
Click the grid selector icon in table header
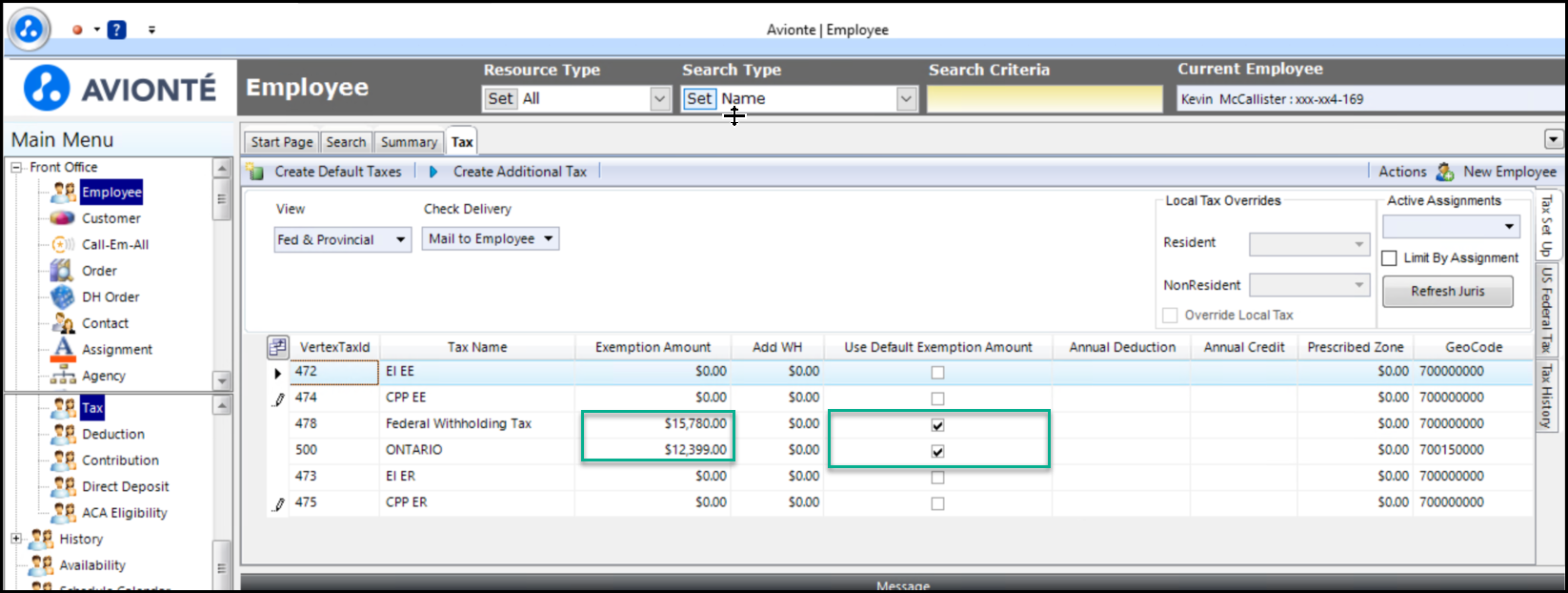pos(277,347)
